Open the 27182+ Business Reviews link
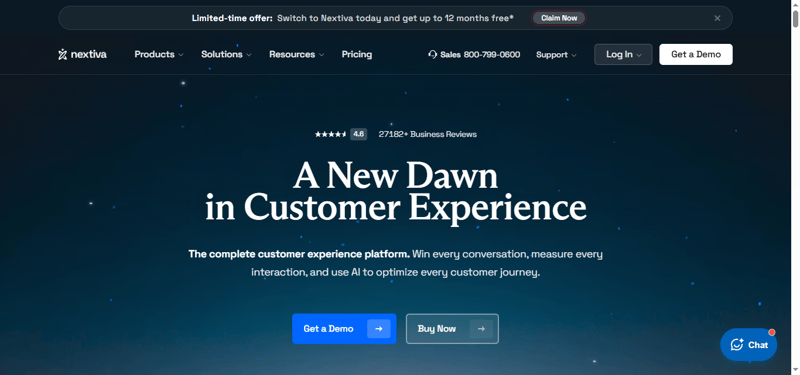 [428, 134]
